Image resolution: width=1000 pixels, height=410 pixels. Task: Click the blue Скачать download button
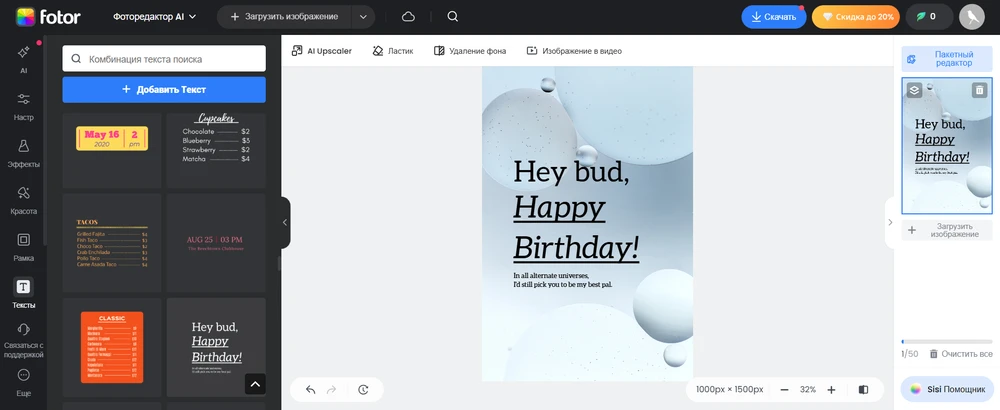coord(773,17)
